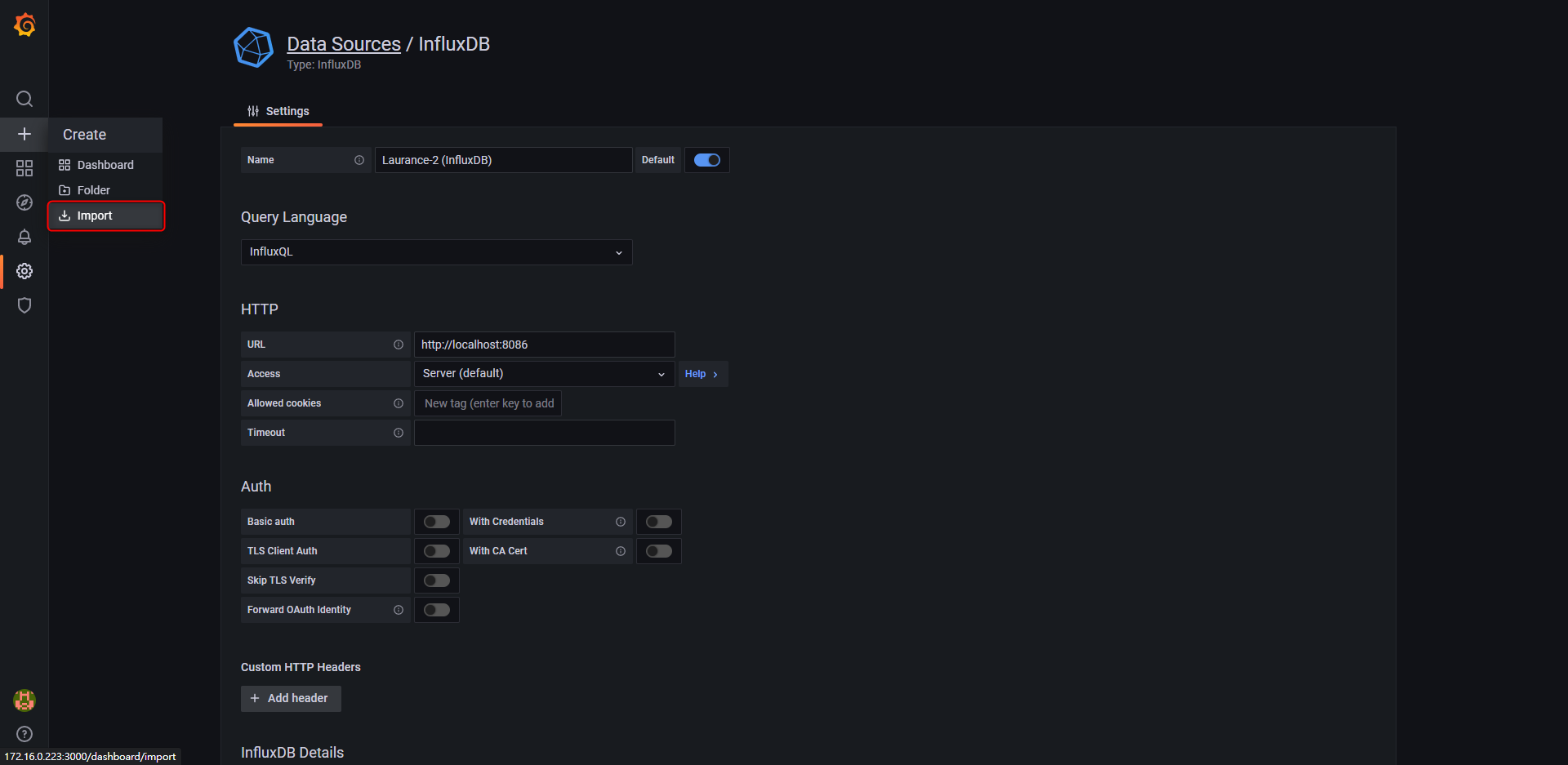Toggle With CA Cert switch
Screen dimensions: 1568x765
coord(659,551)
